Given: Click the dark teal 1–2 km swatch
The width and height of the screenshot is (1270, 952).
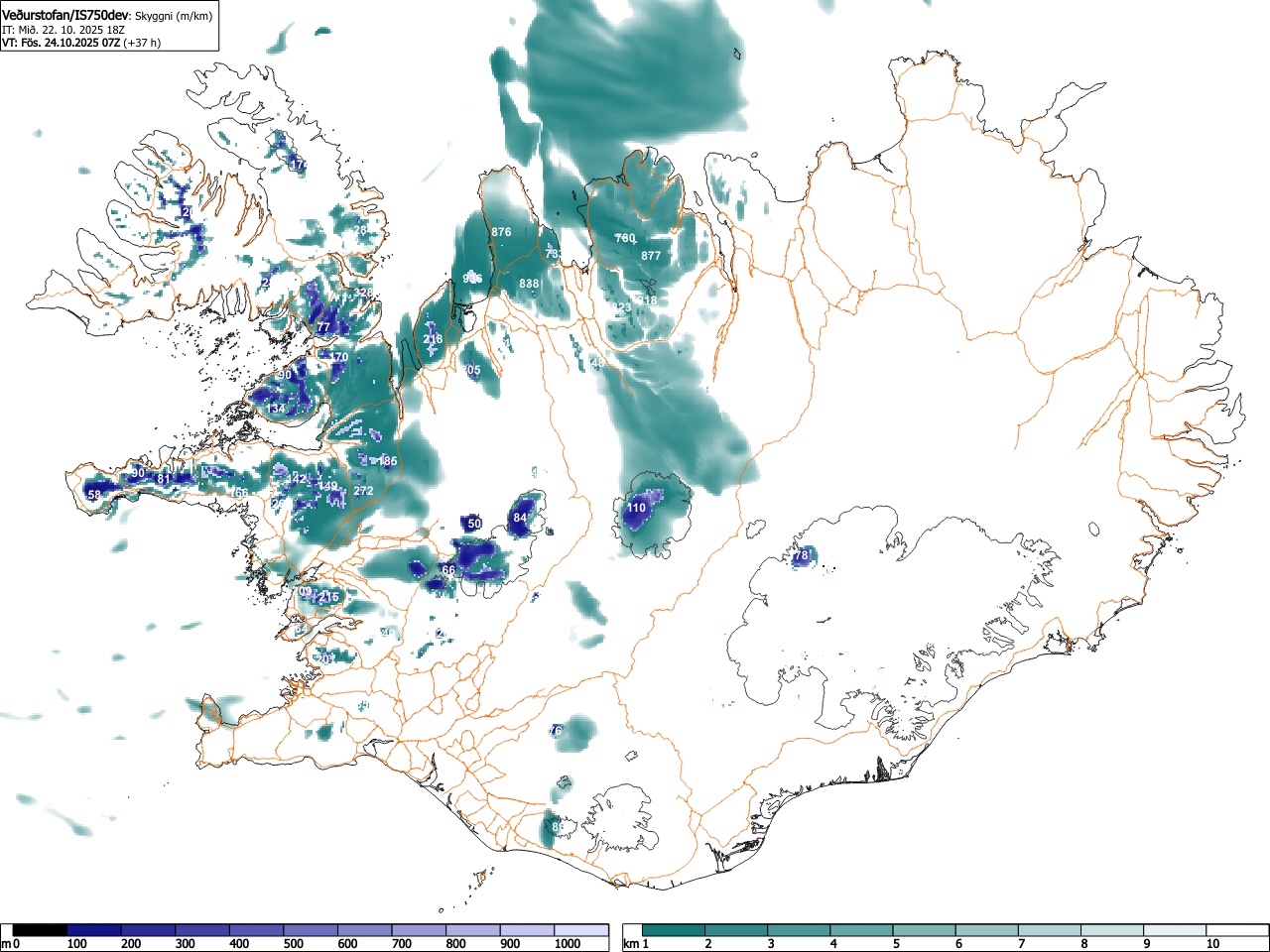Looking at the screenshot, I should (675, 930).
